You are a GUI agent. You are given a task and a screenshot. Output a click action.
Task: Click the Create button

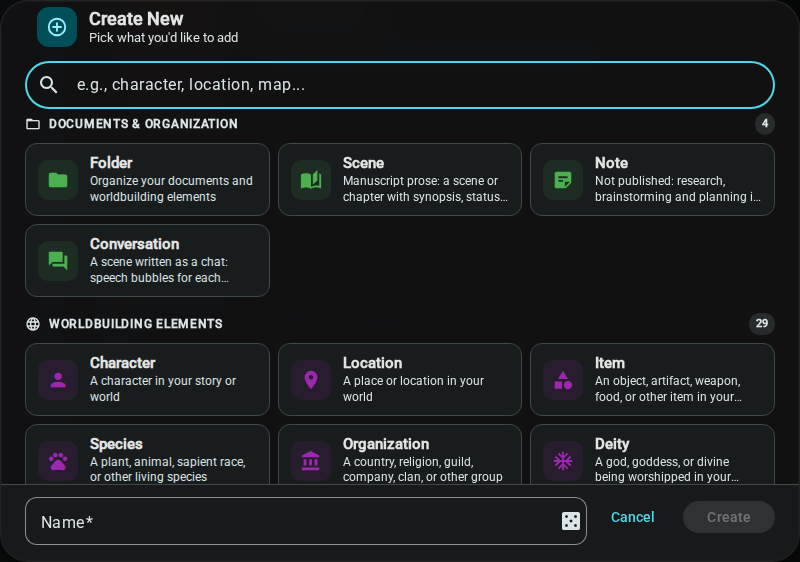(x=729, y=517)
